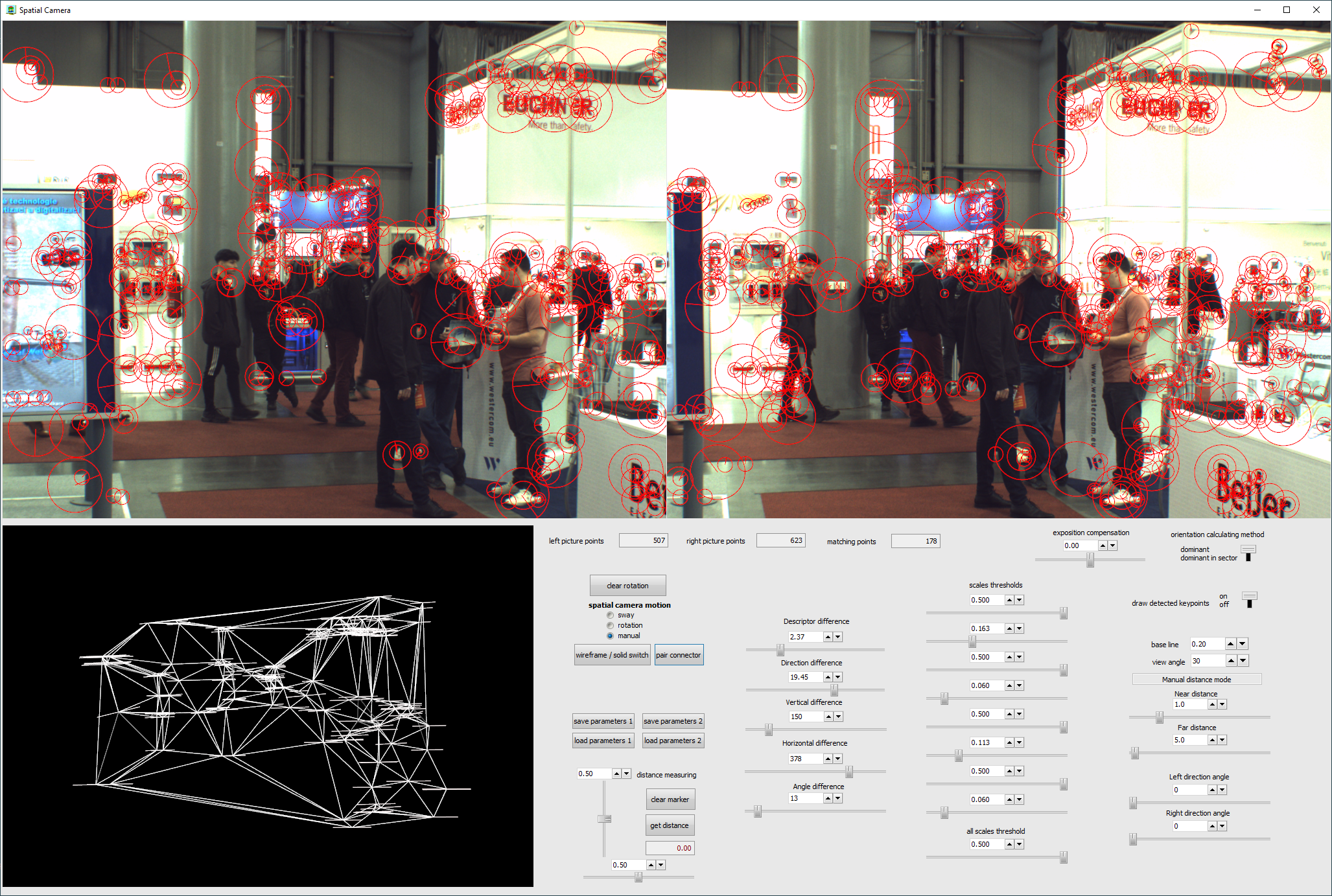Viewport: 1332px width, 896px height.
Task: Click exposition compensation up arrow
Action: pos(1103,546)
